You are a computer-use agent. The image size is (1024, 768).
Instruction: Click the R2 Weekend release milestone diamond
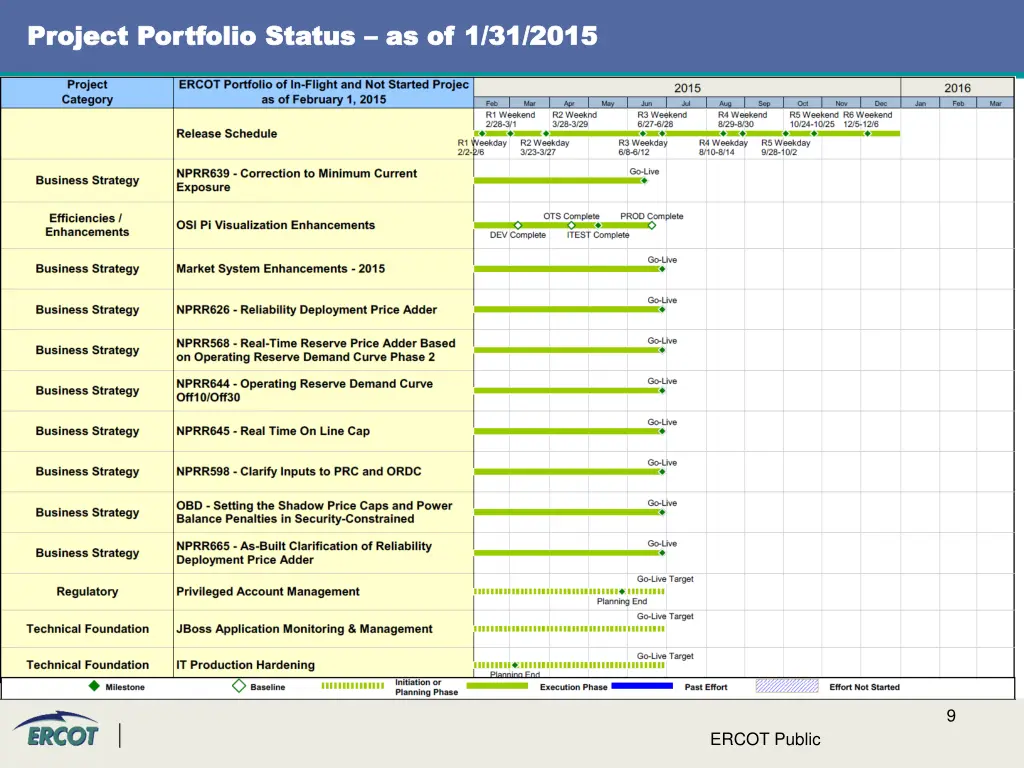[x=546, y=133]
